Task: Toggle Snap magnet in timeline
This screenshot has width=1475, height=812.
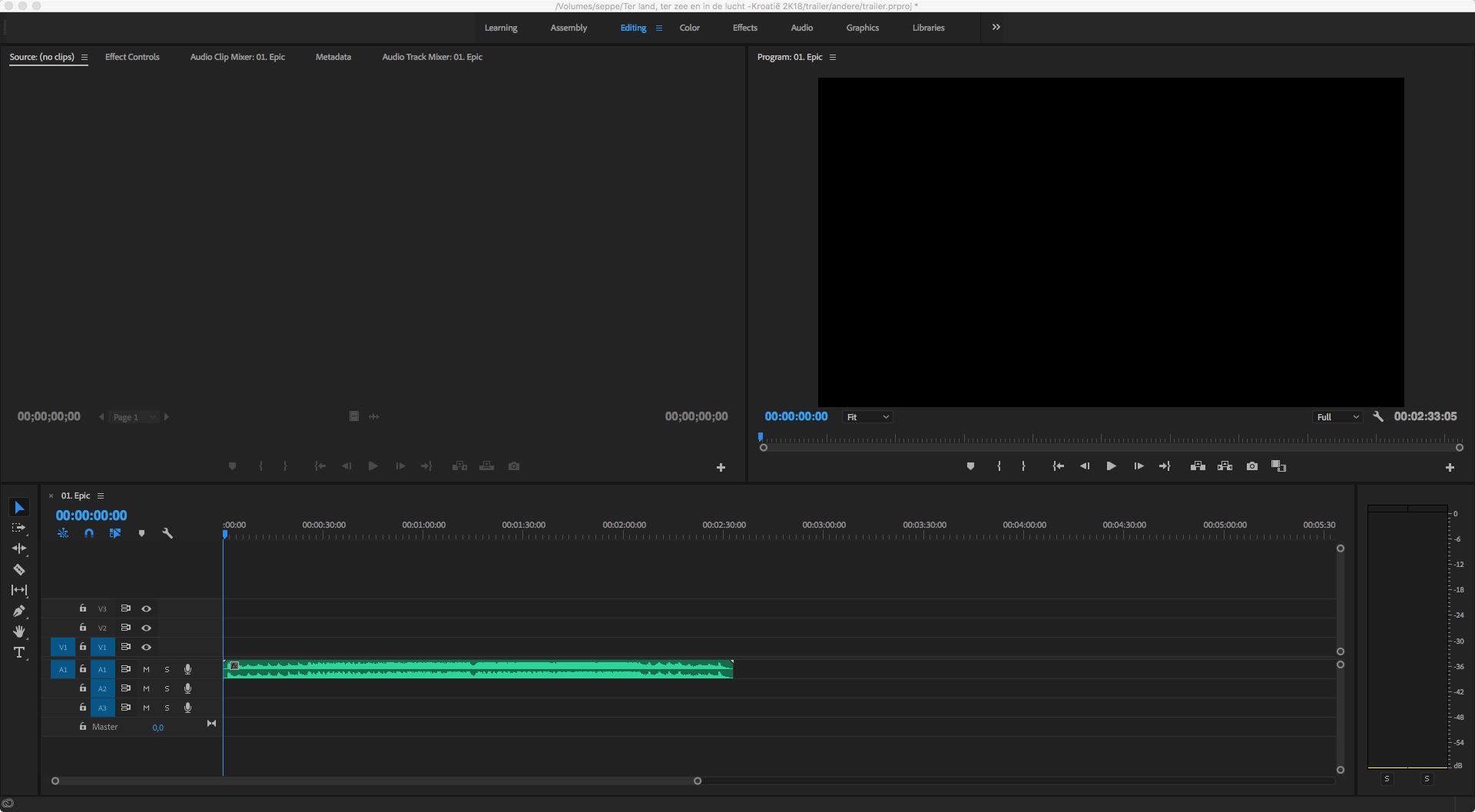Action: click(x=89, y=533)
